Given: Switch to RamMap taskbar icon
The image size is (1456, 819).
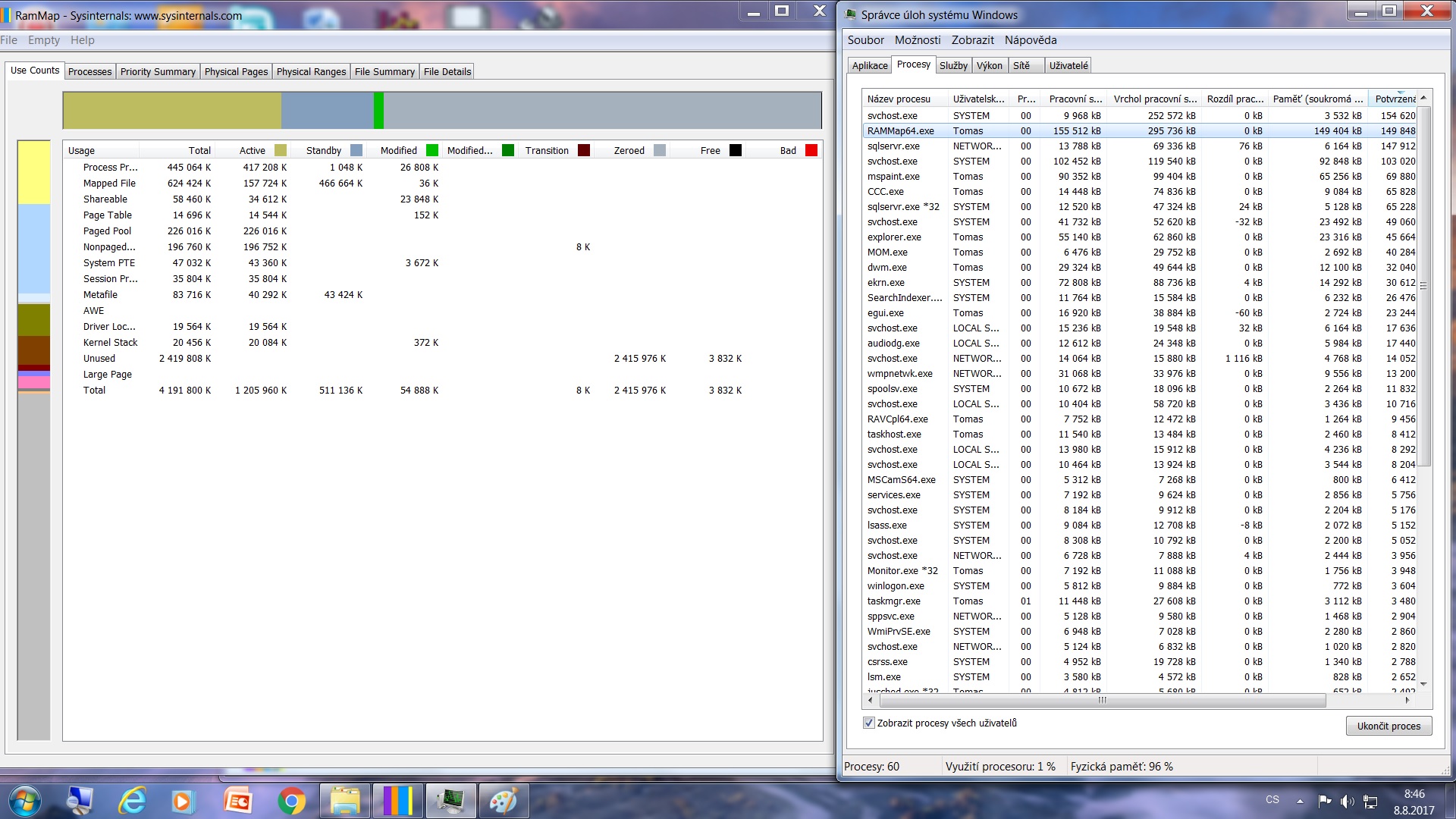Looking at the screenshot, I should click(x=398, y=801).
